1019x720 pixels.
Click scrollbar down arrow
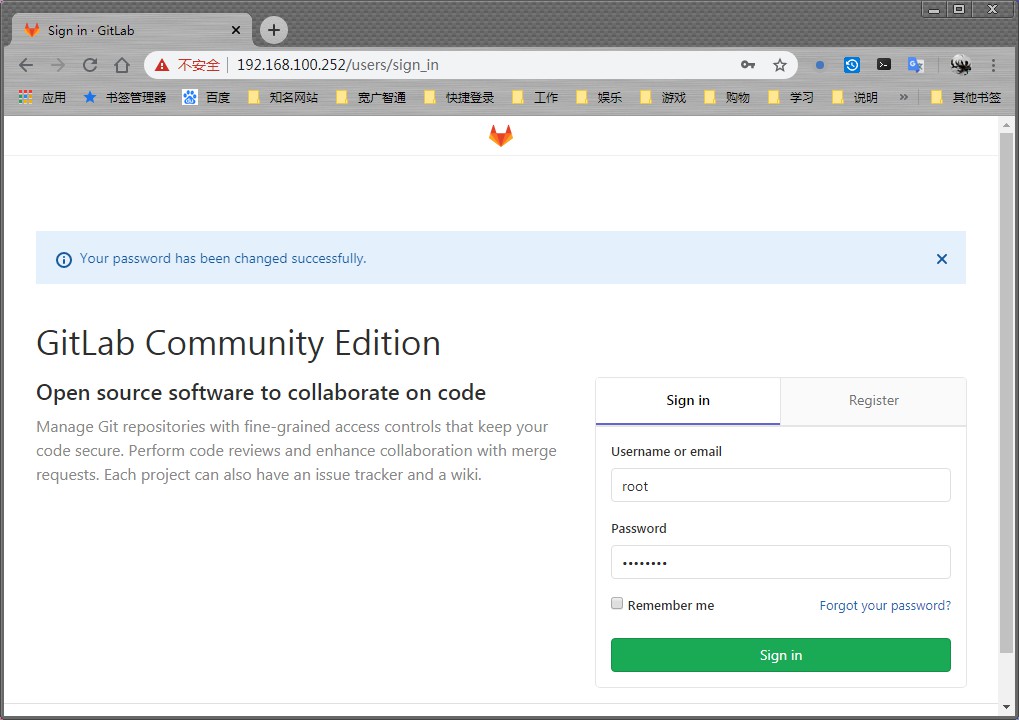pos(1006,707)
